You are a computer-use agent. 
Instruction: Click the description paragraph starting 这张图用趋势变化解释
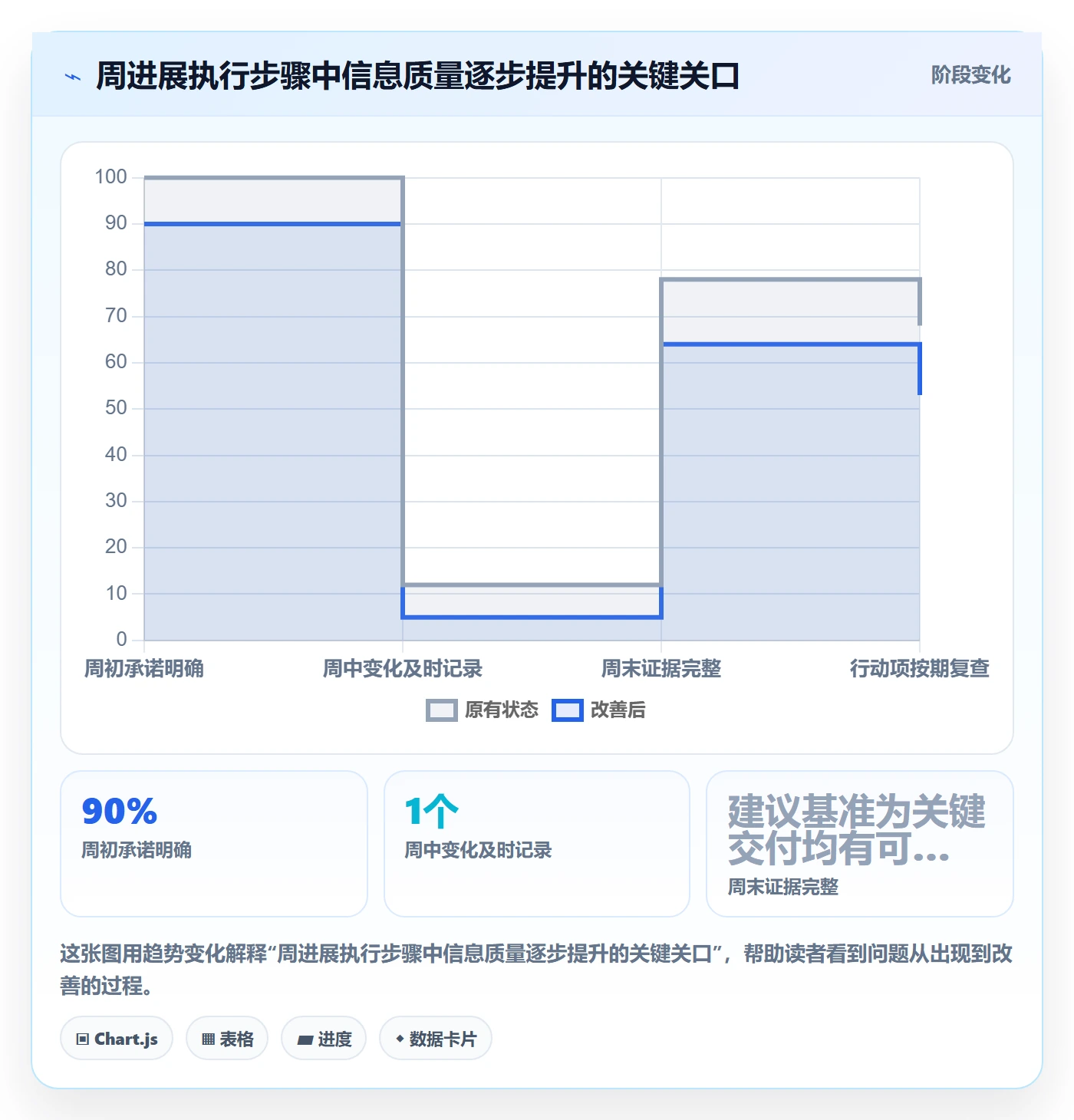[x=537, y=970]
